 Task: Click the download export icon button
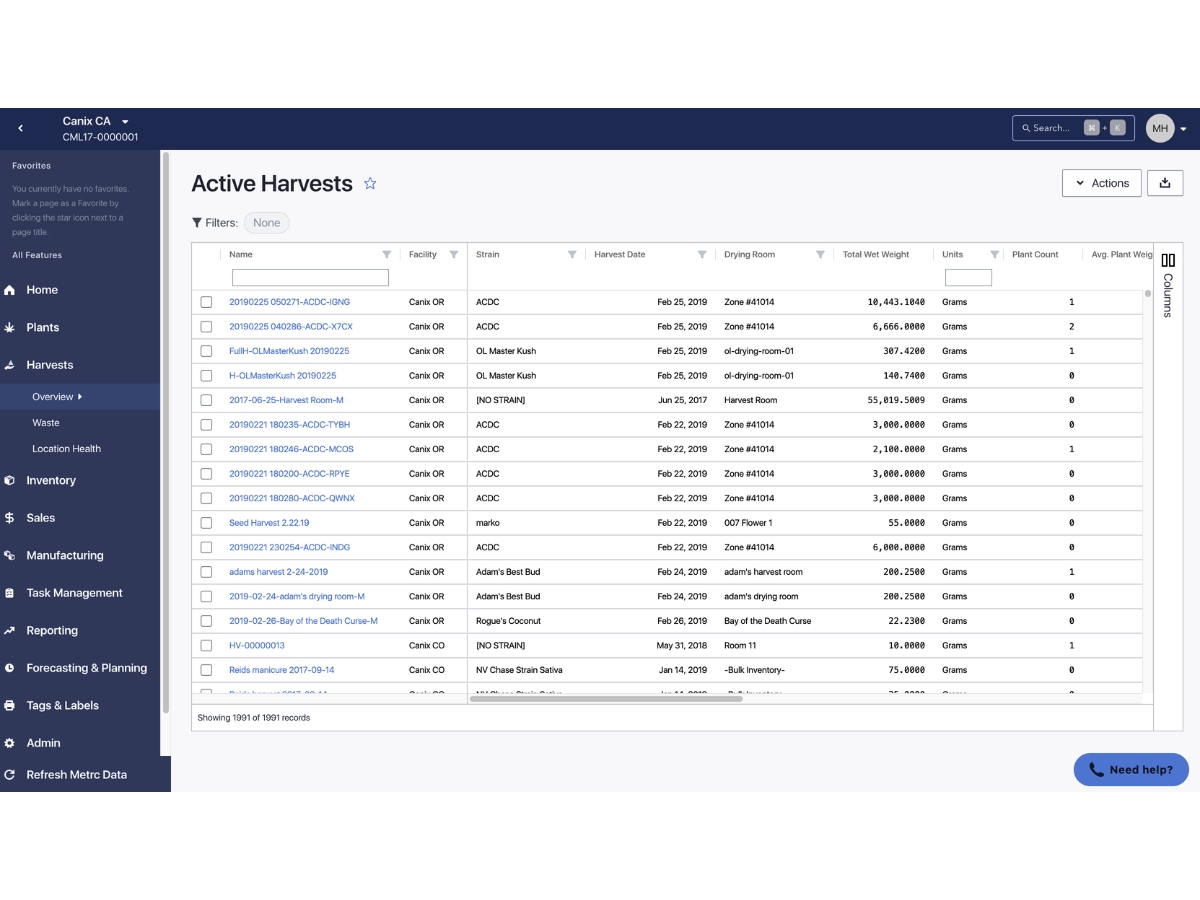[1165, 183]
